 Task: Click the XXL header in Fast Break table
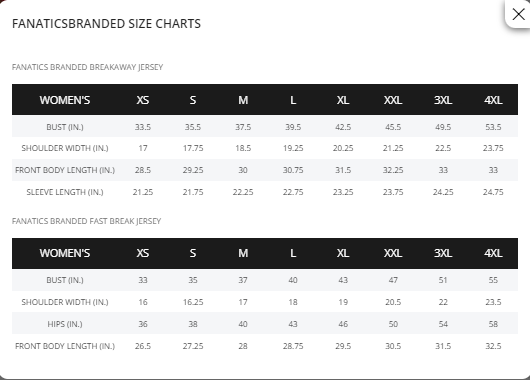393,253
